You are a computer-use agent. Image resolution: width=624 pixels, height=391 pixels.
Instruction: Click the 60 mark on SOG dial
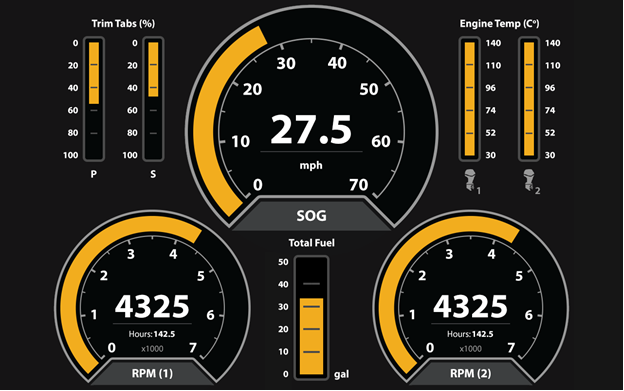point(381,142)
